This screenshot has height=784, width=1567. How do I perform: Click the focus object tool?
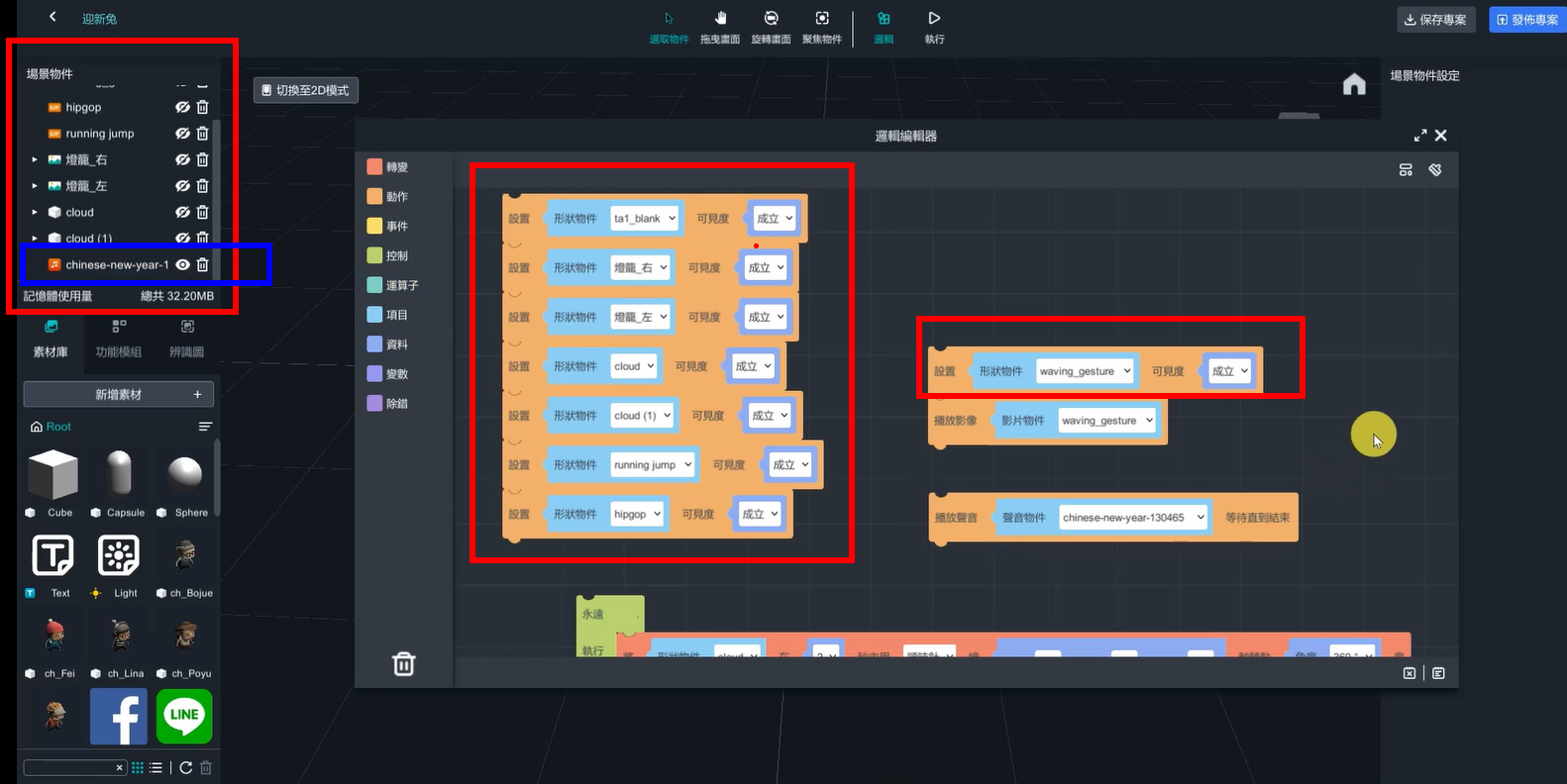(x=822, y=27)
